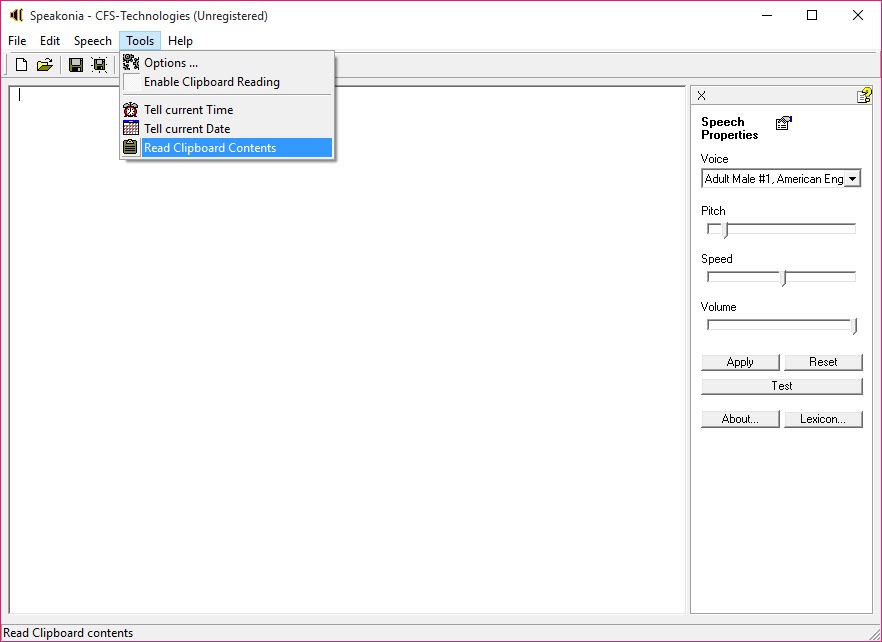Click the gears icon beside Options
Image resolution: width=882 pixels, height=642 pixels.
(130, 62)
